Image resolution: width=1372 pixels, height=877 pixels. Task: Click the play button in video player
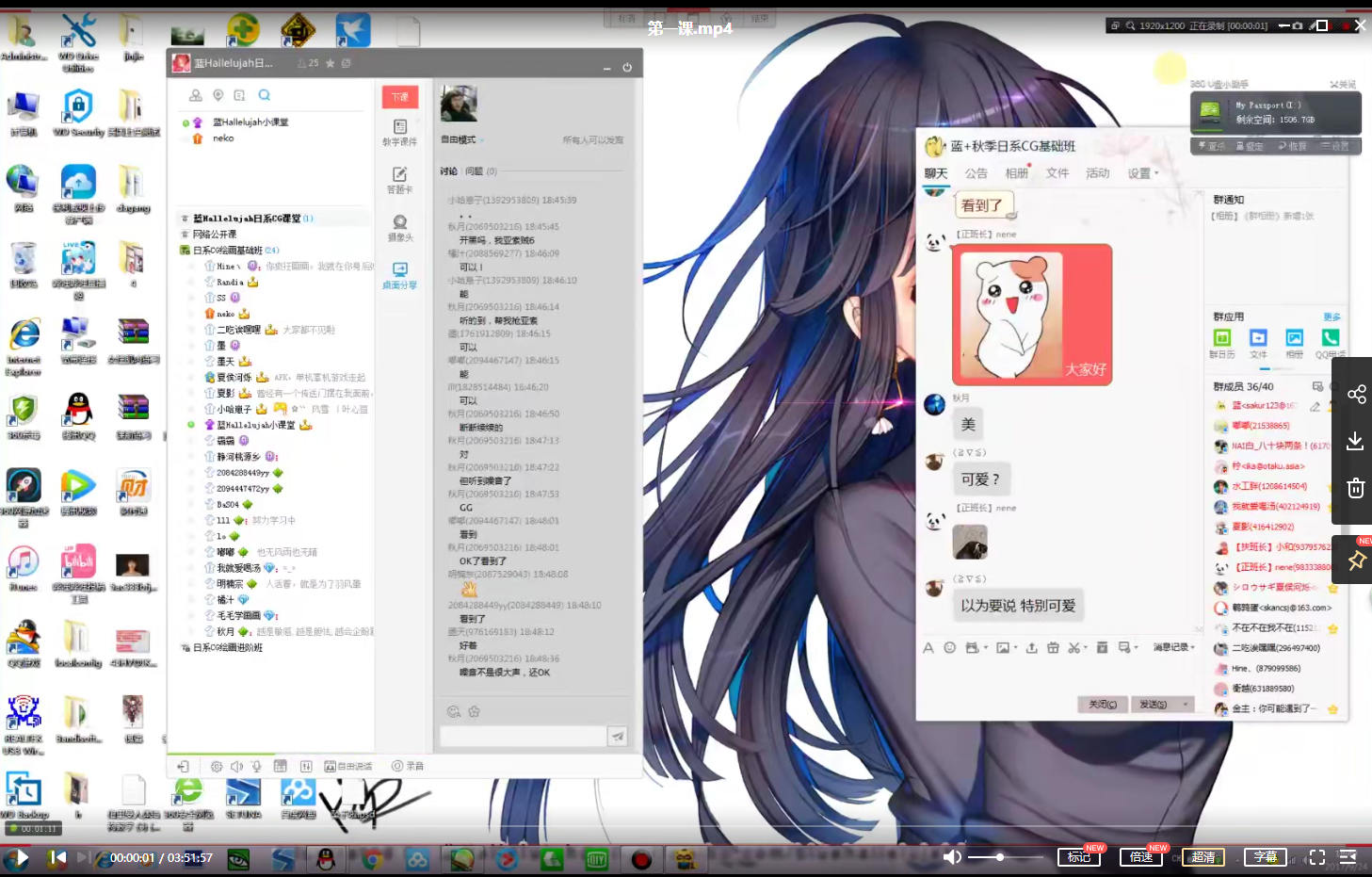click(16, 857)
